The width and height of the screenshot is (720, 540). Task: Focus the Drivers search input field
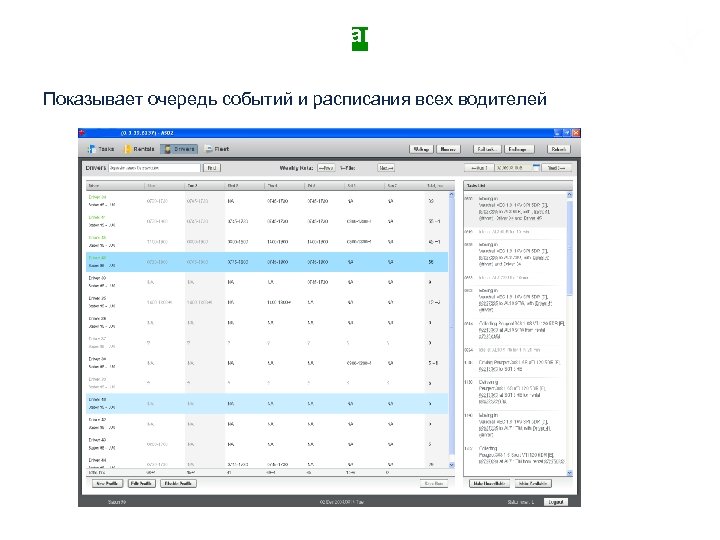coord(154,168)
